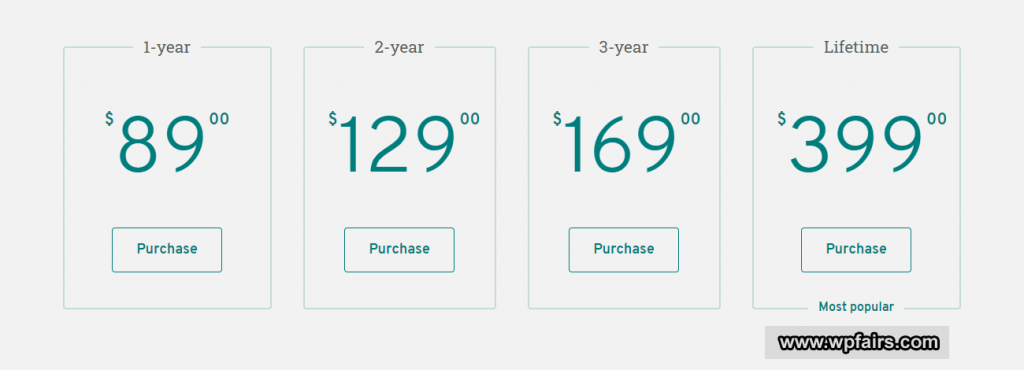Click the 1-year plan heading
The width and height of the screenshot is (1024, 370).
click(x=167, y=48)
